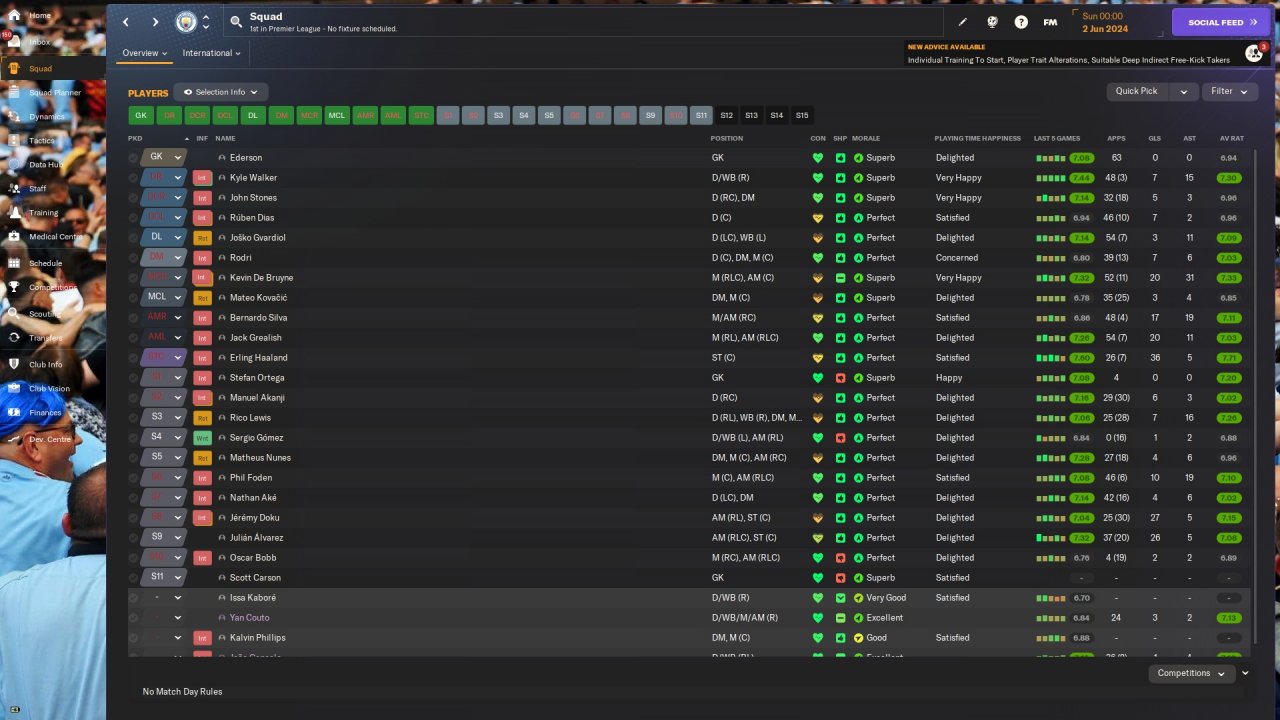This screenshot has height=720, width=1280.
Task: Open the Data Hub sidebar icon
Action: pyautogui.click(x=14, y=164)
